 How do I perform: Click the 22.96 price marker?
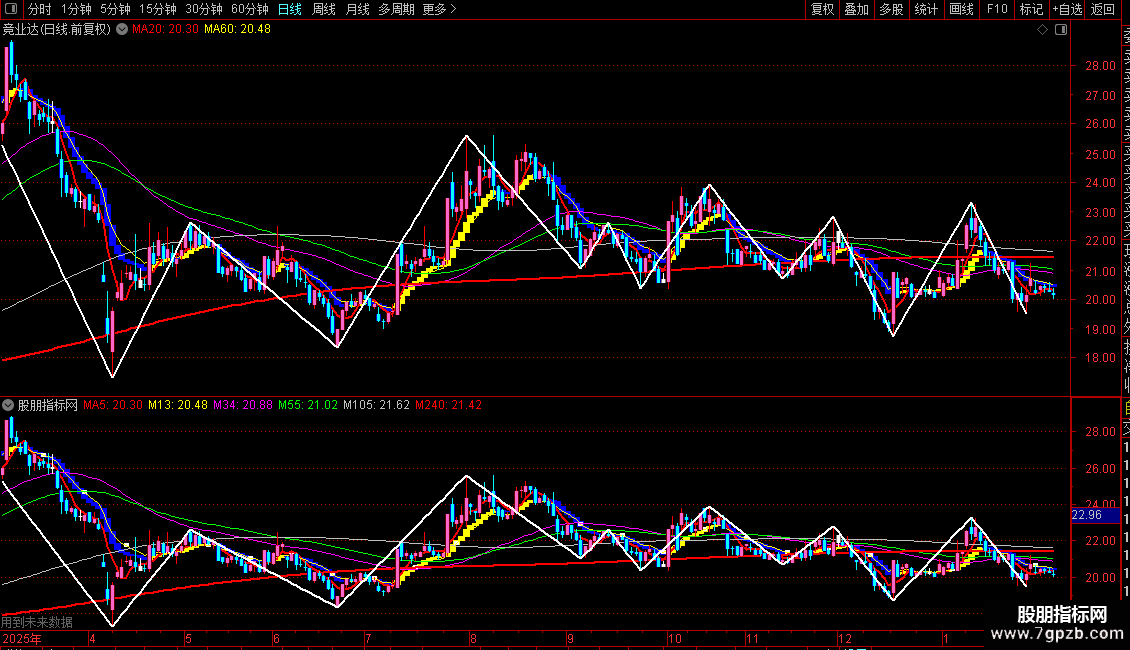[x=1087, y=515]
